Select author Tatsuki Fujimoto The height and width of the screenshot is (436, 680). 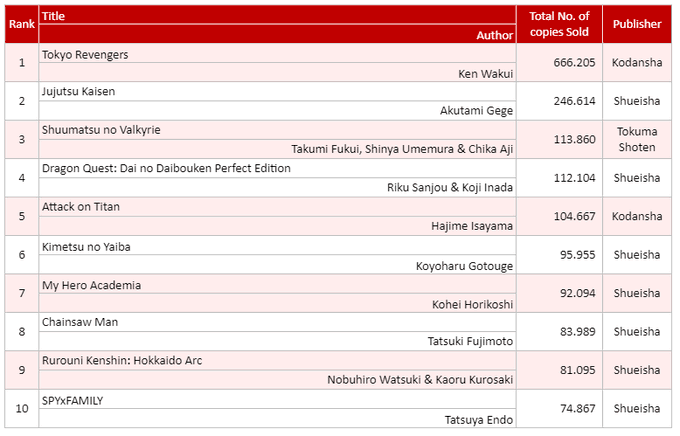point(470,341)
